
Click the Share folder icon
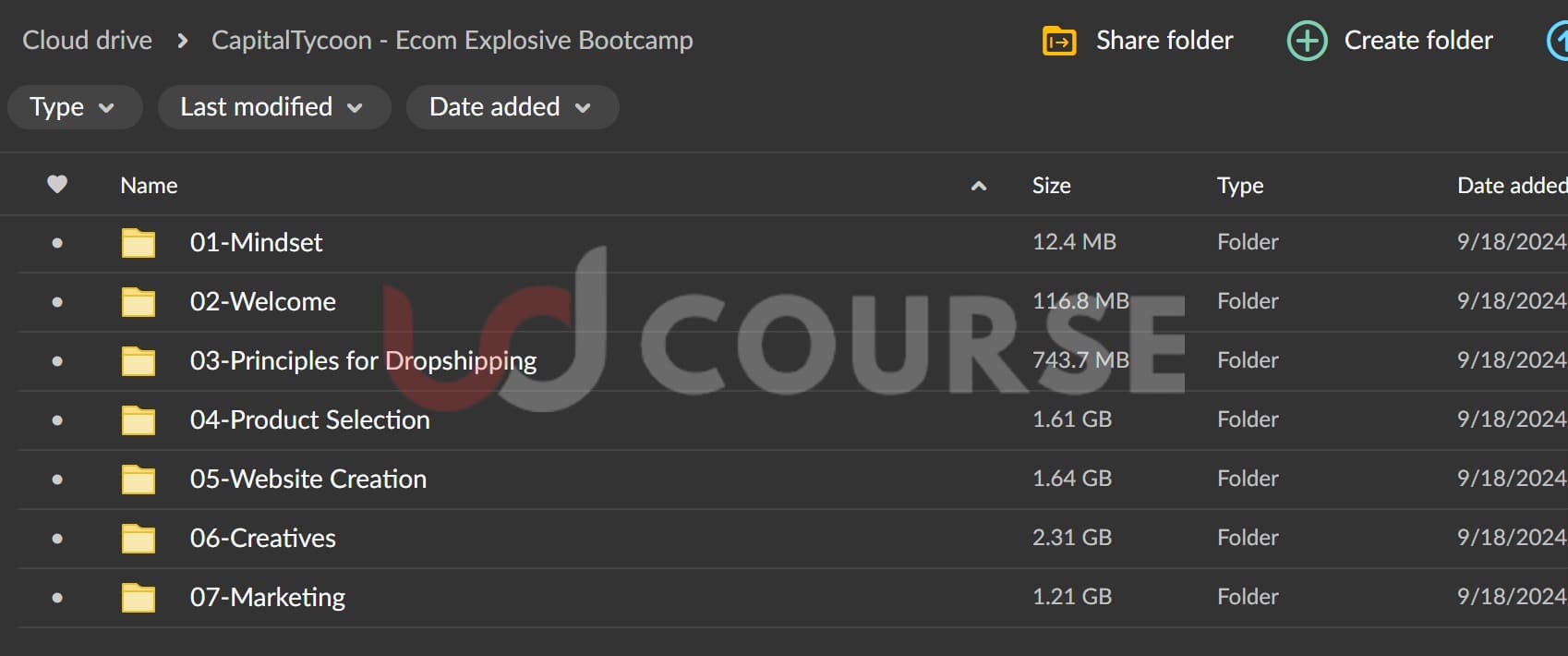(1059, 42)
